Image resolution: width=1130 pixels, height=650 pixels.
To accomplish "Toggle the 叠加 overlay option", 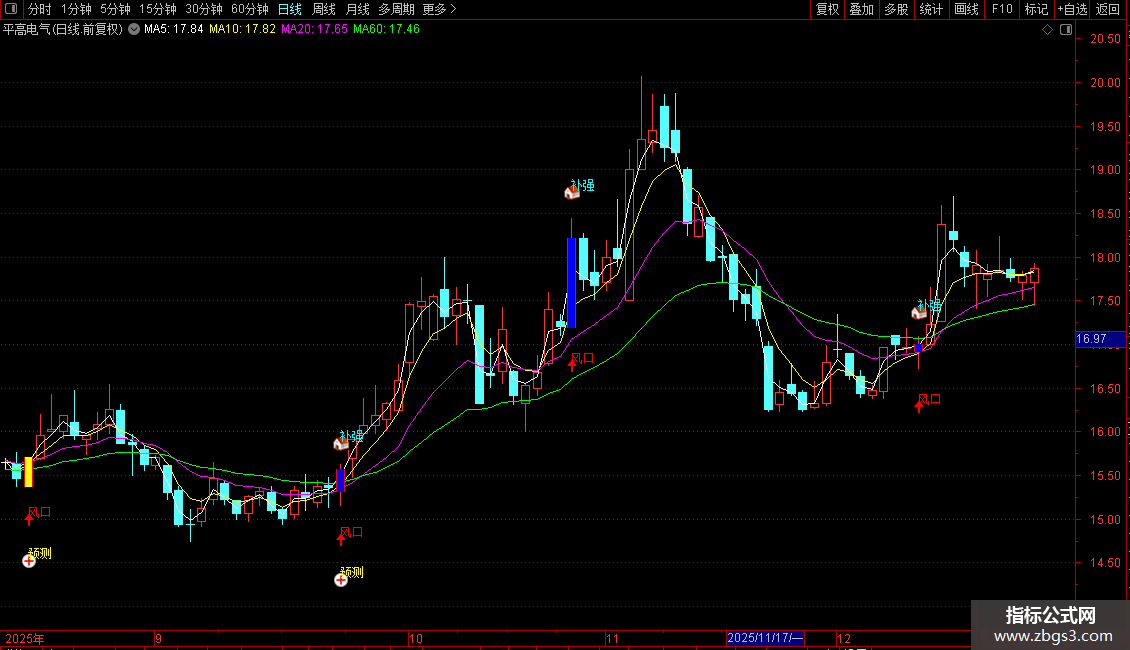I will (x=861, y=9).
